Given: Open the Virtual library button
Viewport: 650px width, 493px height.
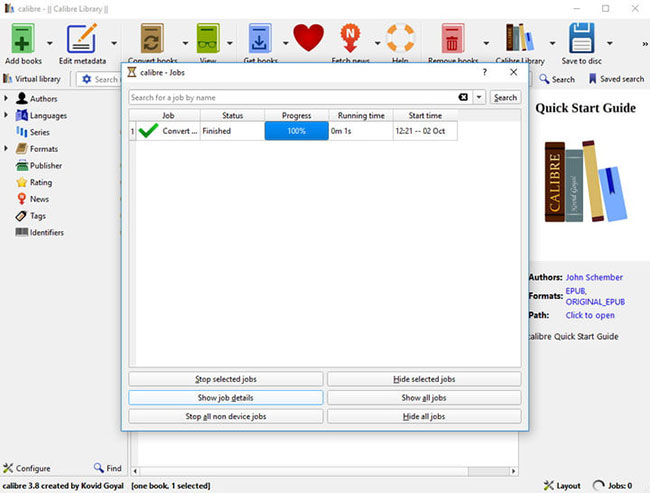Looking at the screenshot, I should (32, 79).
